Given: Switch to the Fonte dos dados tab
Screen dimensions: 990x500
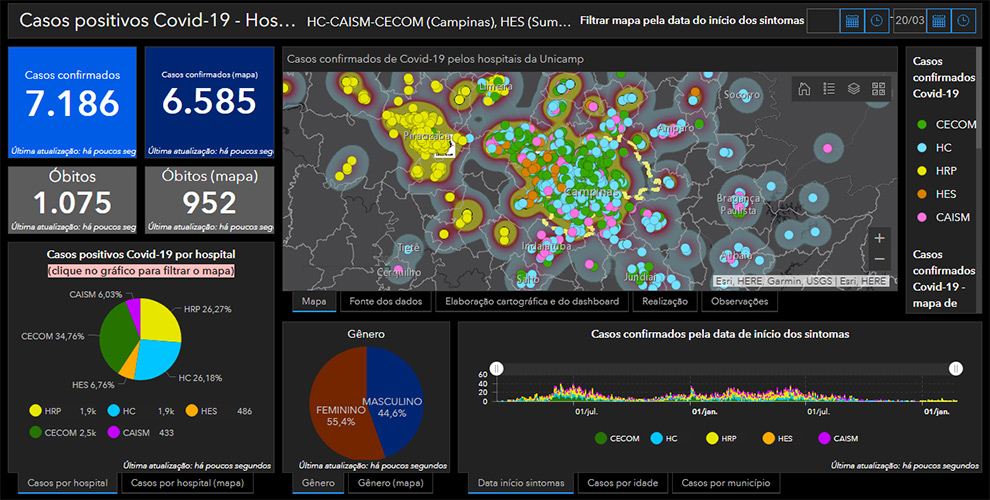Looking at the screenshot, I should (384, 301).
